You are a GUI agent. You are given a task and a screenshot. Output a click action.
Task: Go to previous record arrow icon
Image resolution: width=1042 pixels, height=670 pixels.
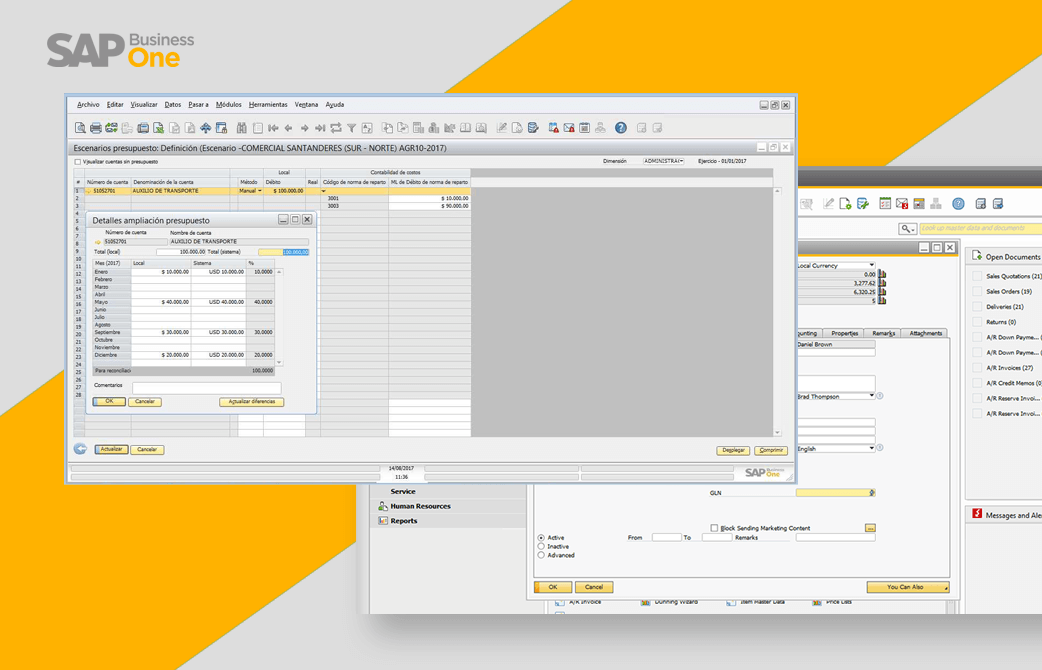pos(288,128)
